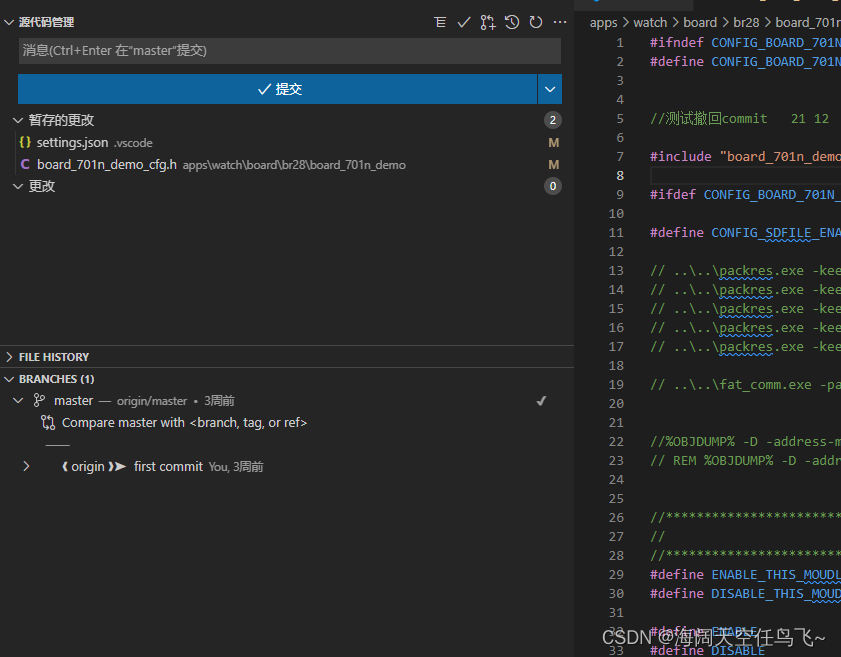Collapse the 暂存的更改 section
This screenshot has width=841, height=657.
(18, 119)
